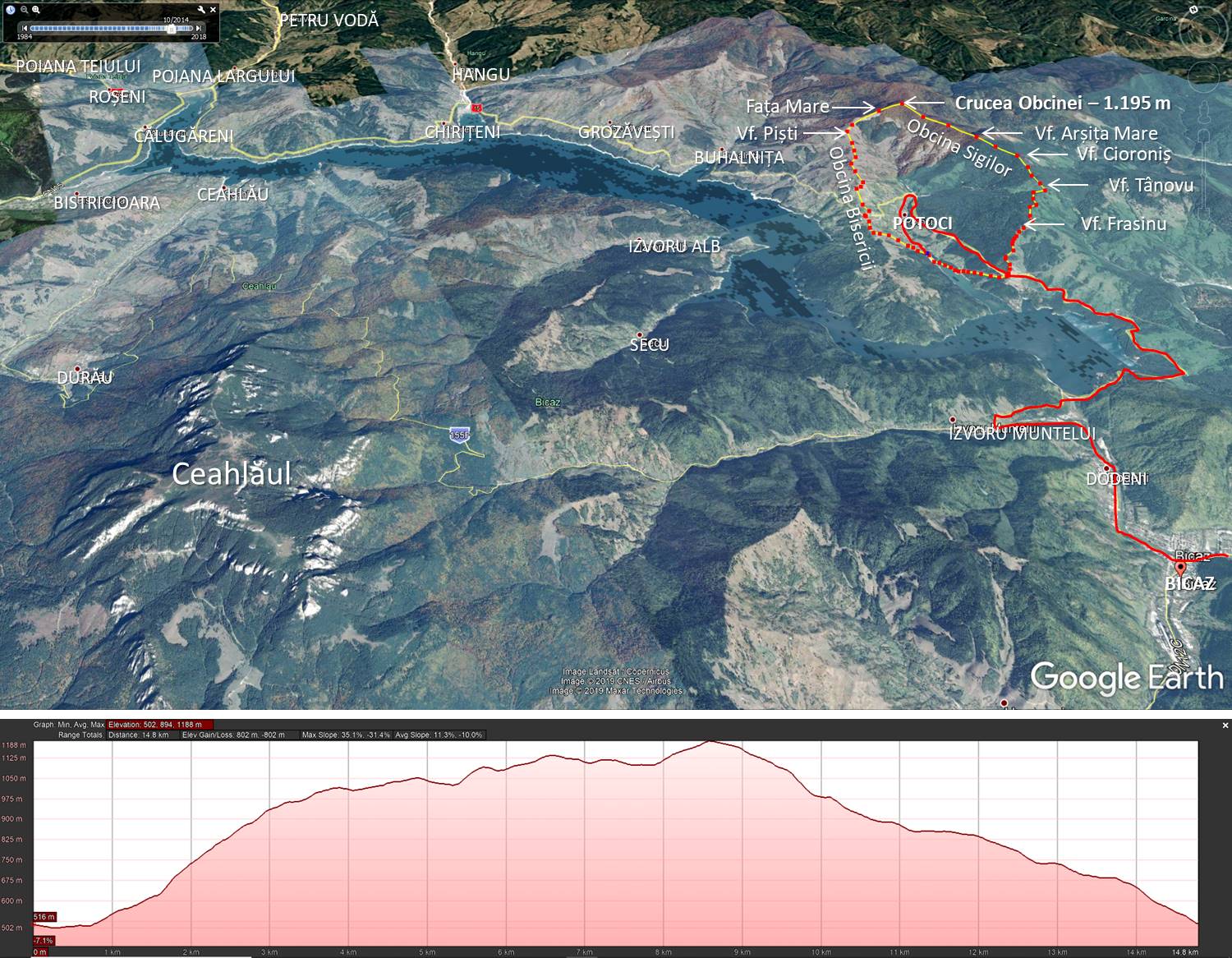This screenshot has height=958, width=1232.
Task: Close the historical imagery time slider
Action: (x=214, y=10)
